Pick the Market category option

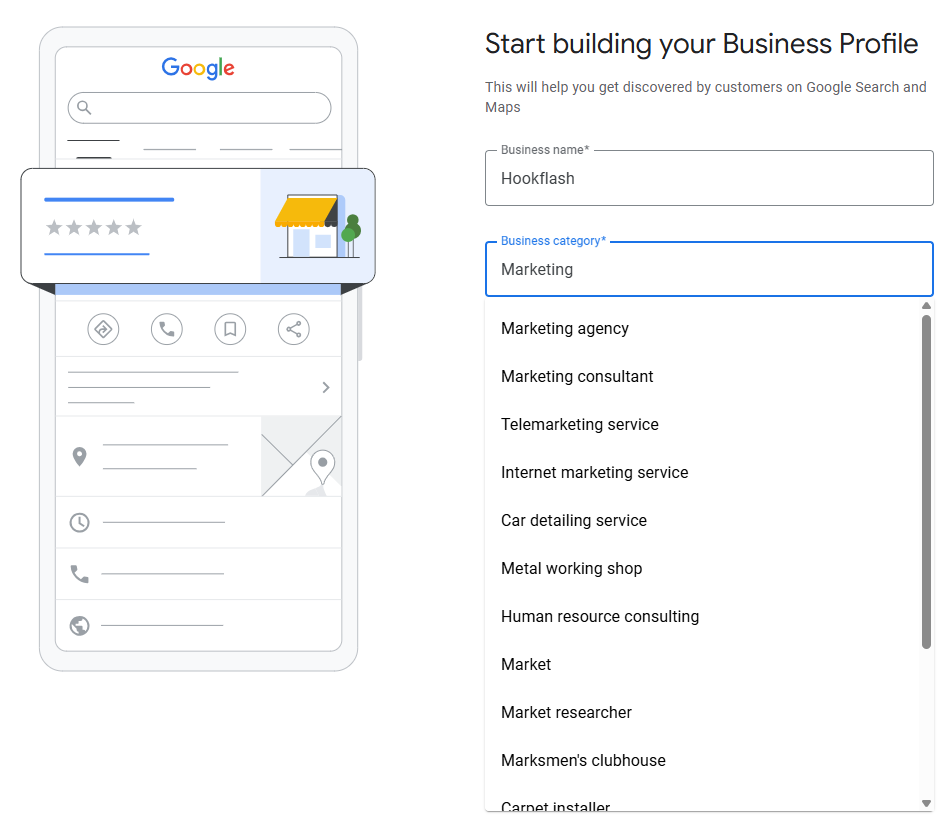(704, 664)
